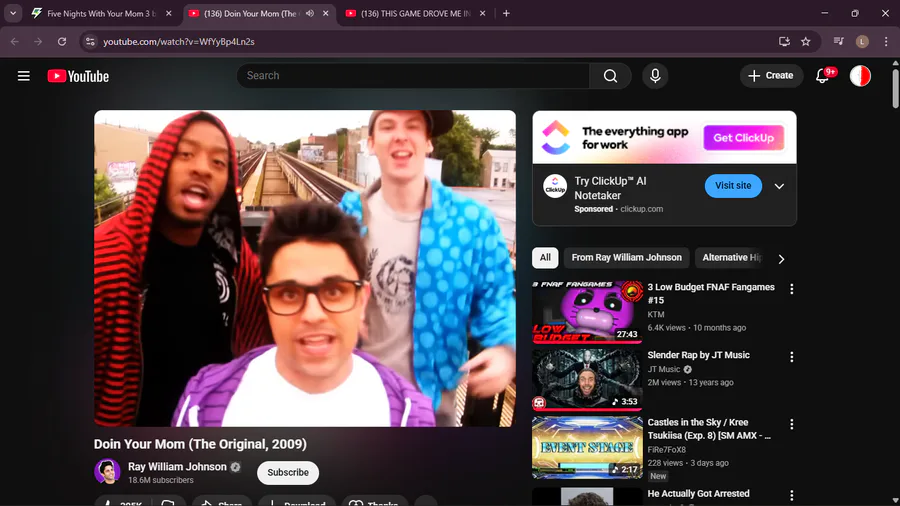The width and height of the screenshot is (900, 506).
Task: View site information icon in address bar
Action: click(x=90, y=41)
